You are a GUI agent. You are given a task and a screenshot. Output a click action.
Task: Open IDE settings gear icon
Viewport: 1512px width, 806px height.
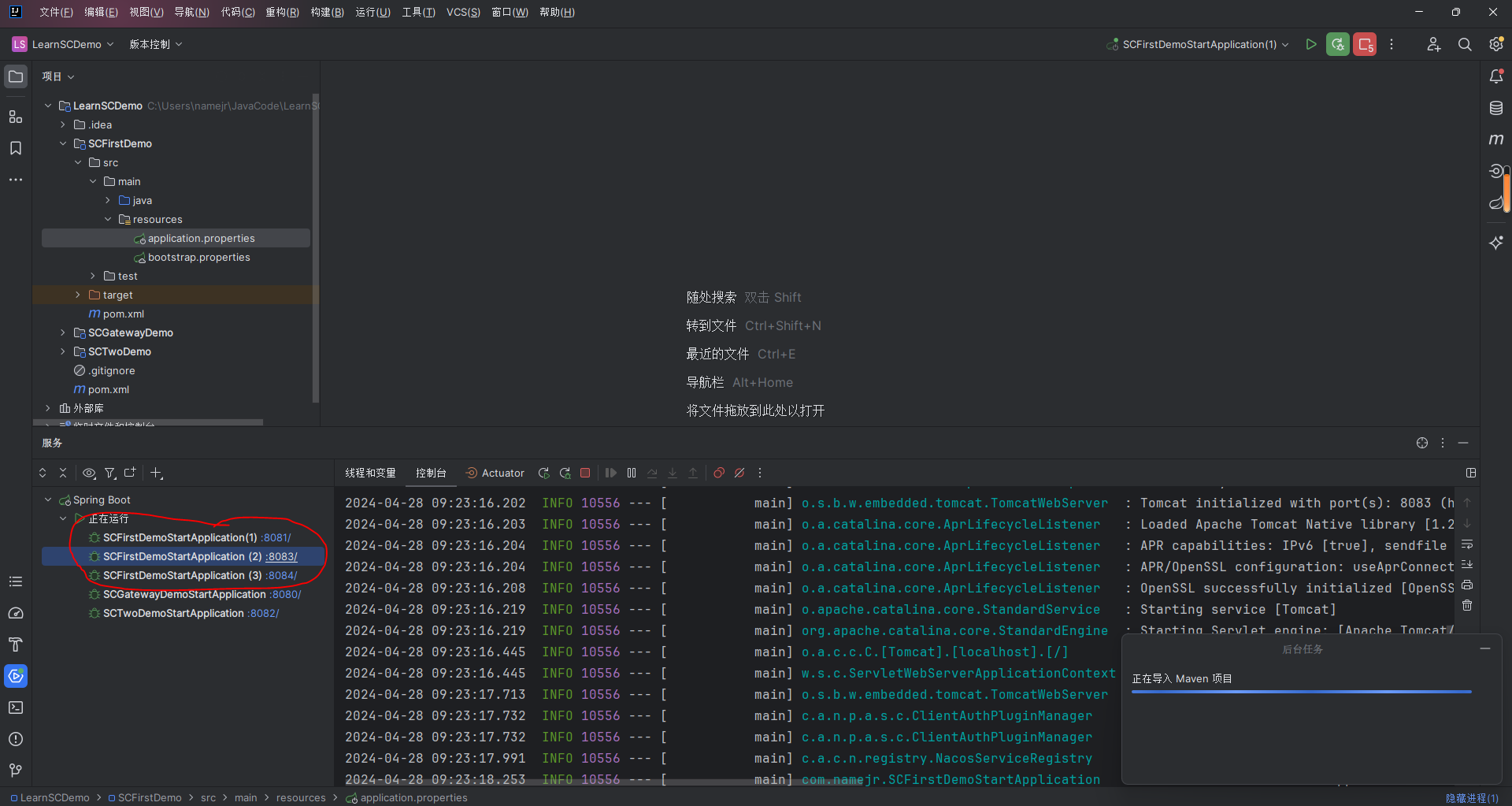[1496, 44]
